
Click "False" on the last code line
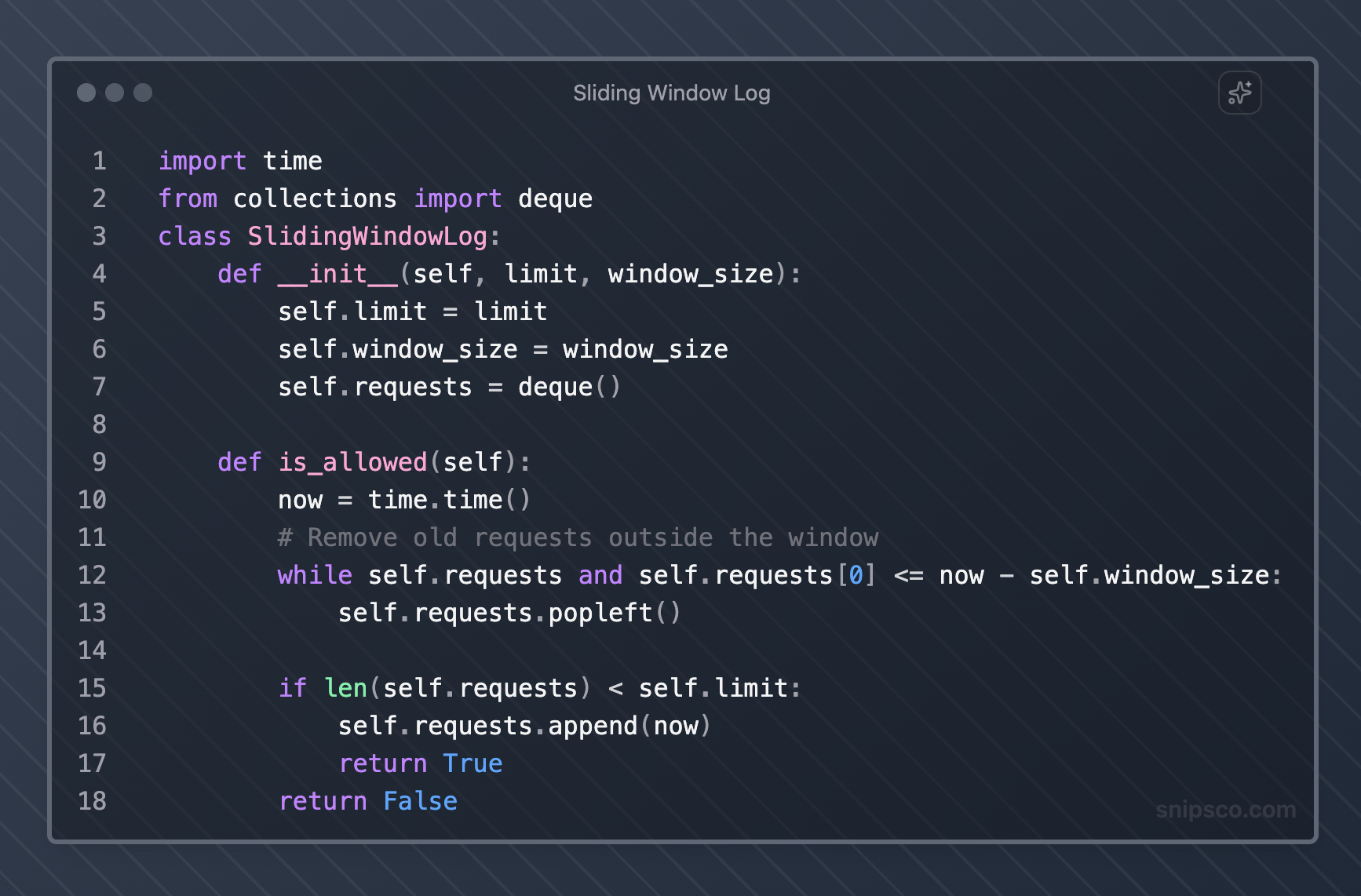click(x=420, y=801)
